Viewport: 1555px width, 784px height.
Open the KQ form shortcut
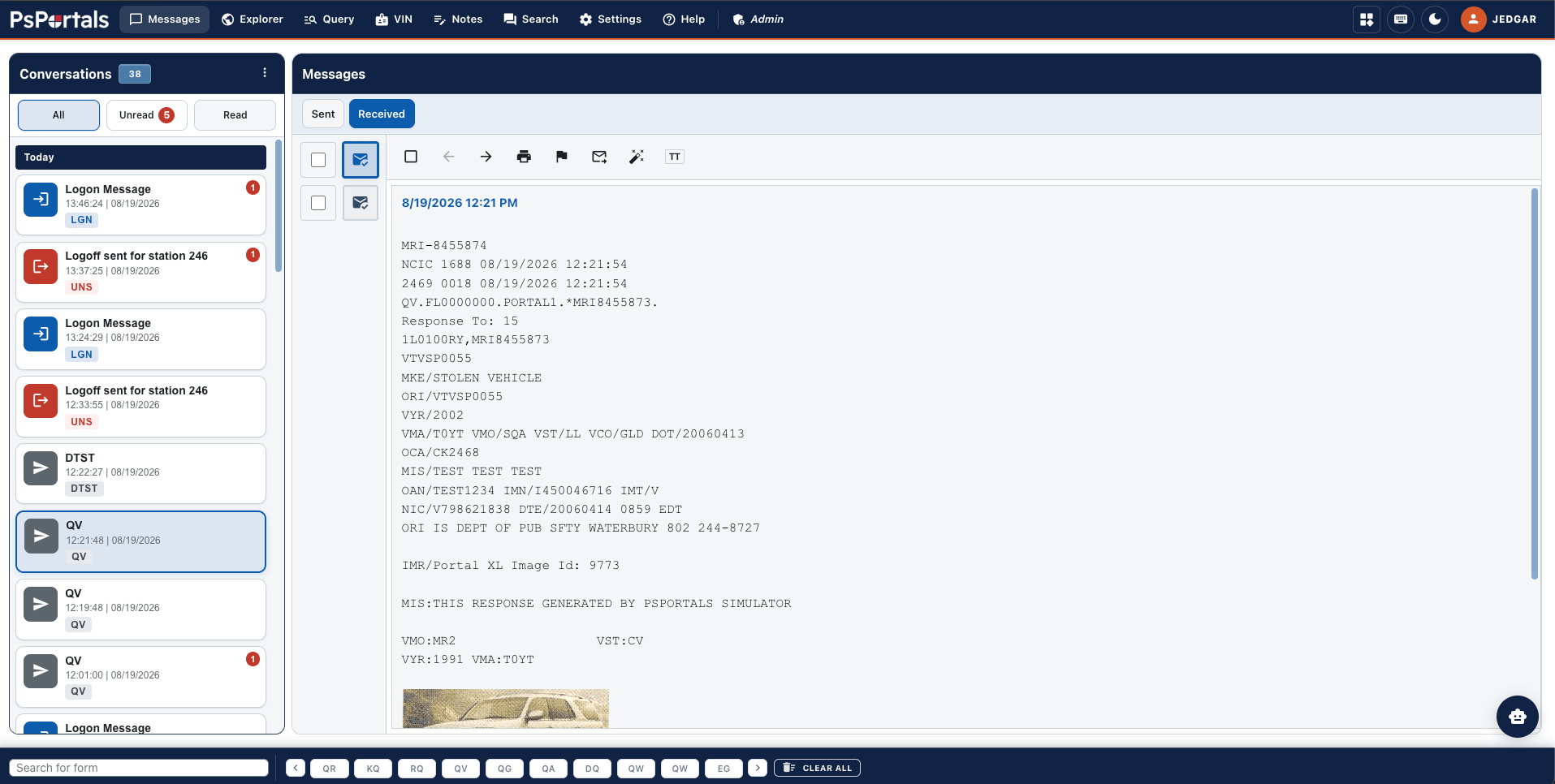[x=373, y=768]
